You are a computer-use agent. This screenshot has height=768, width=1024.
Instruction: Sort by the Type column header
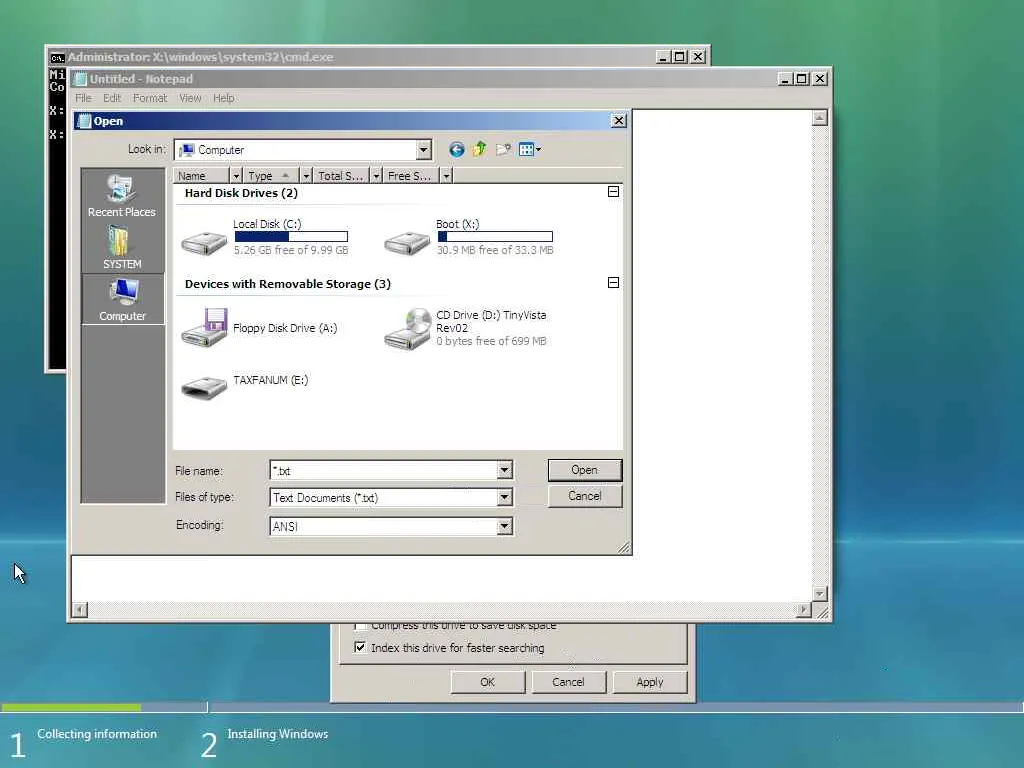click(271, 176)
